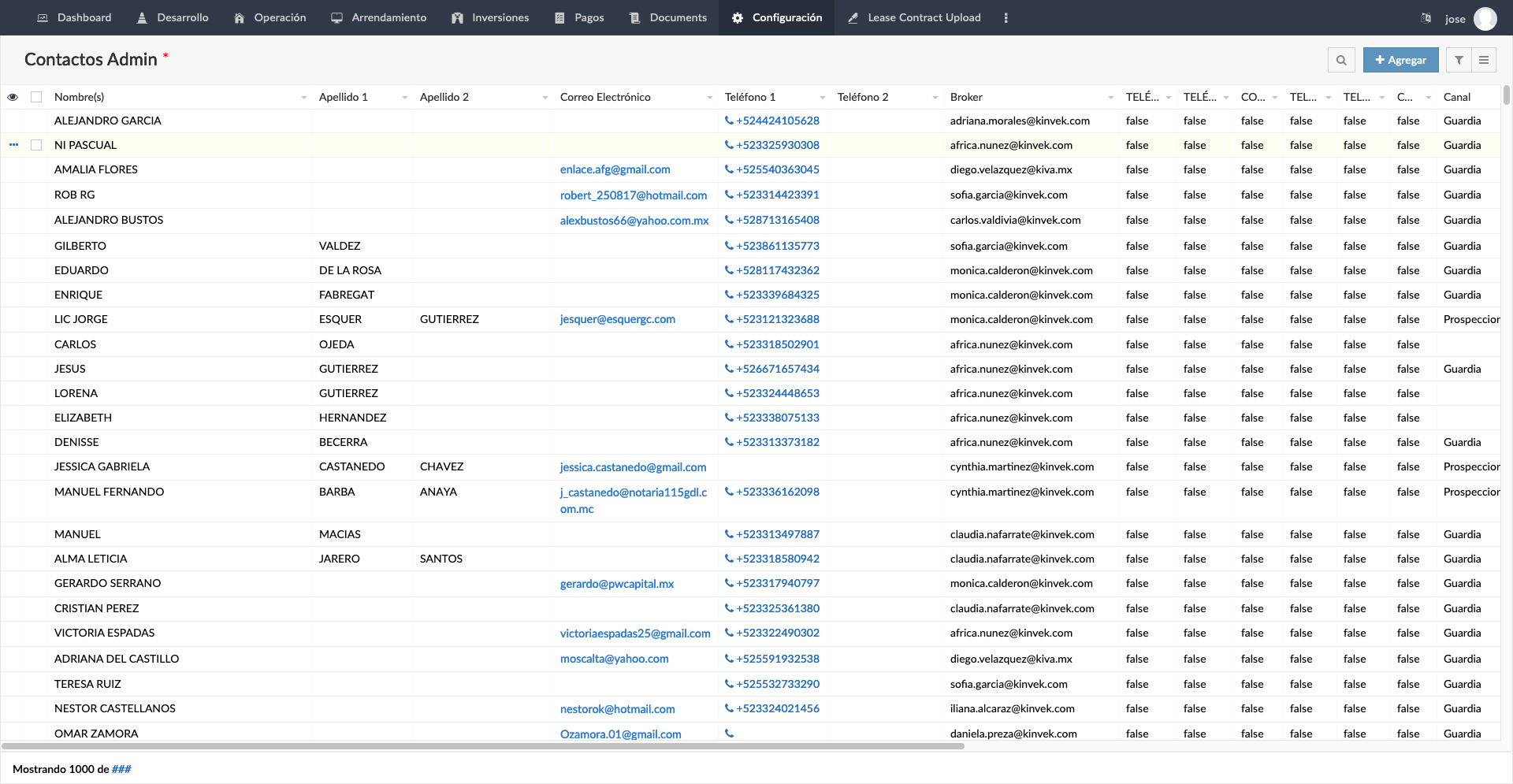Expand the Apellido 1 column dropdown arrow
1513x784 pixels.
[x=405, y=98]
